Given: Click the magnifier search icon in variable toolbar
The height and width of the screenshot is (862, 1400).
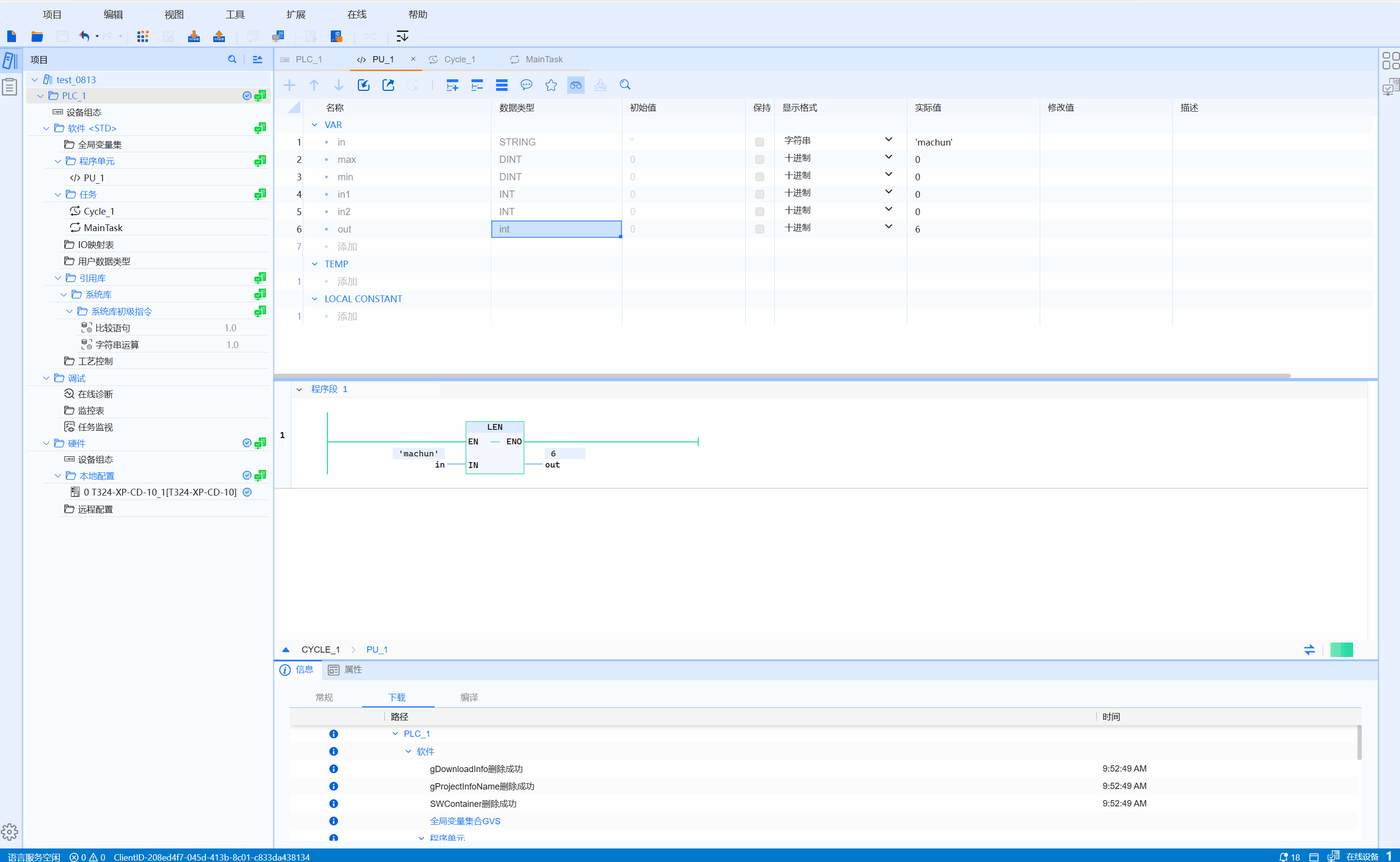Looking at the screenshot, I should pyautogui.click(x=625, y=86).
